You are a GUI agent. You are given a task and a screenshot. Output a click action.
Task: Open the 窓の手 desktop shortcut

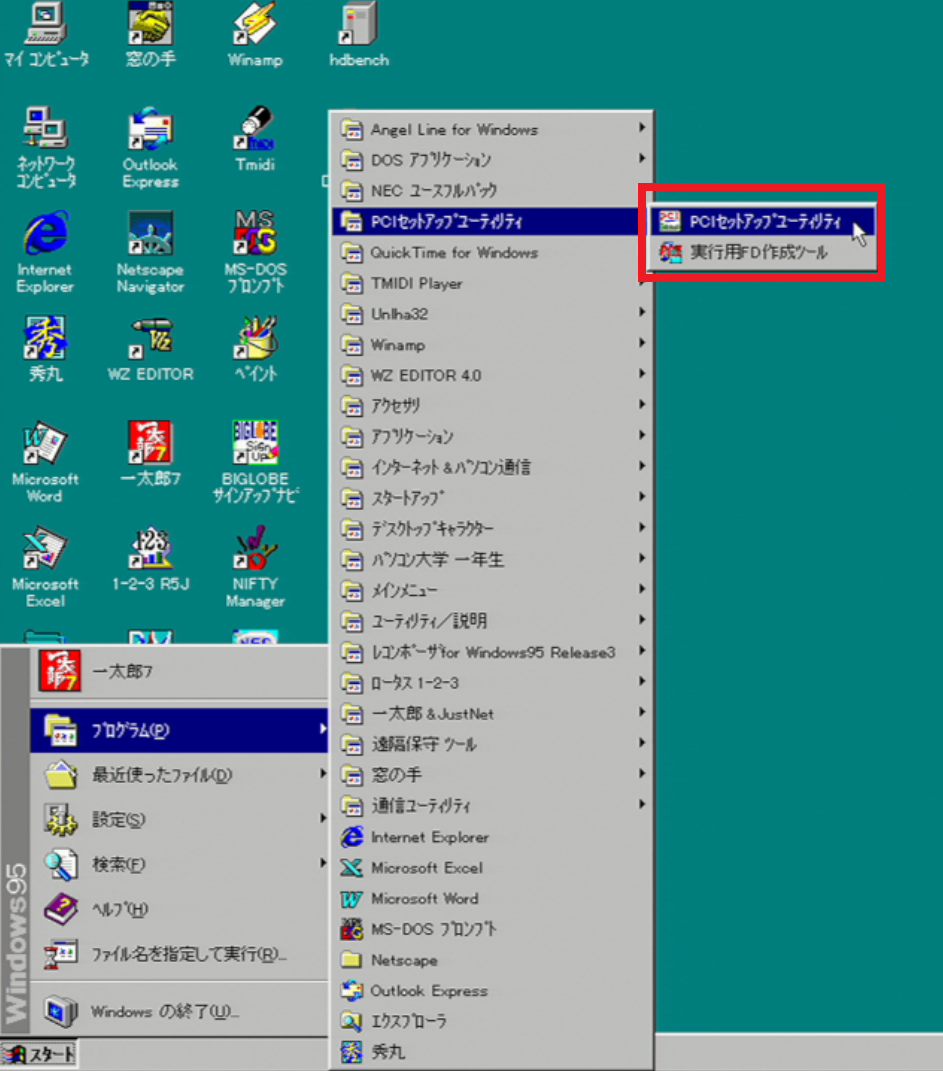click(x=150, y=34)
